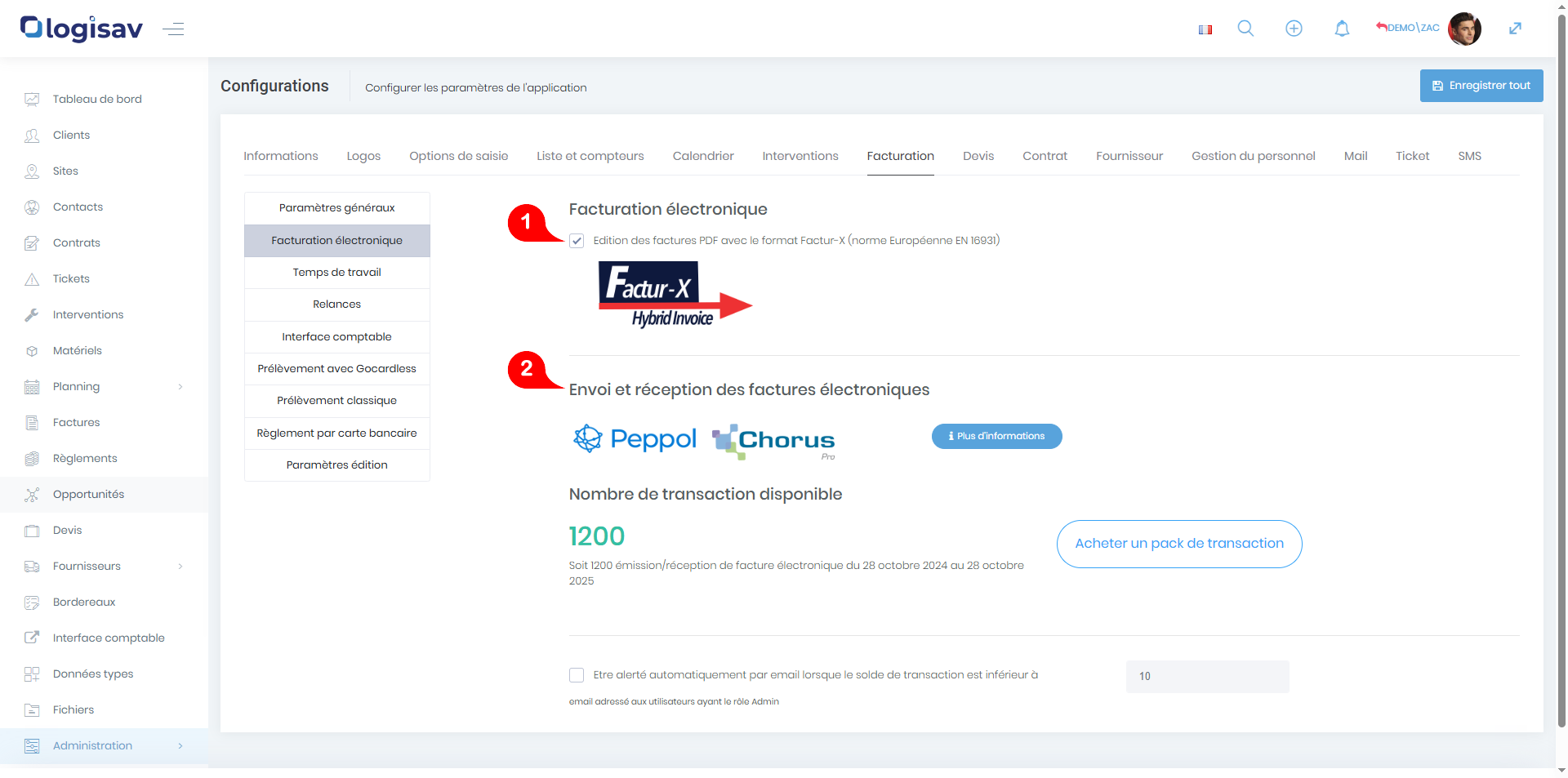Click the search magnifier icon in header
This screenshot has width=1568, height=778.
click(1245, 29)
